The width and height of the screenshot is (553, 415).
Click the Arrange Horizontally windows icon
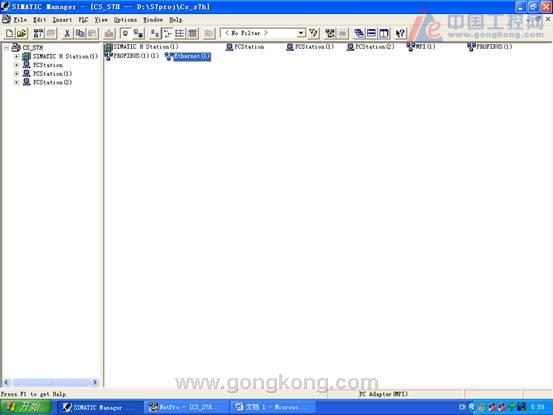pos(371,33)
